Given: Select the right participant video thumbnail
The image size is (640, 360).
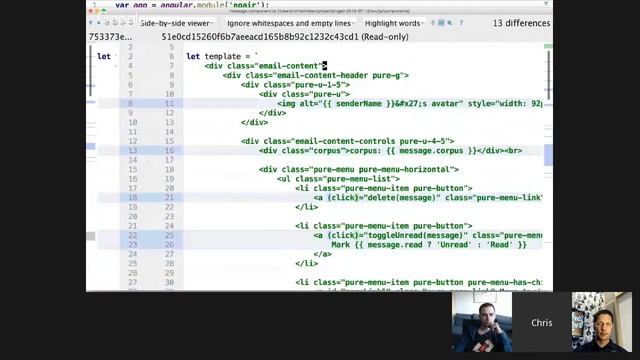Looking at the screenshot, I should [x=602, y=322].
